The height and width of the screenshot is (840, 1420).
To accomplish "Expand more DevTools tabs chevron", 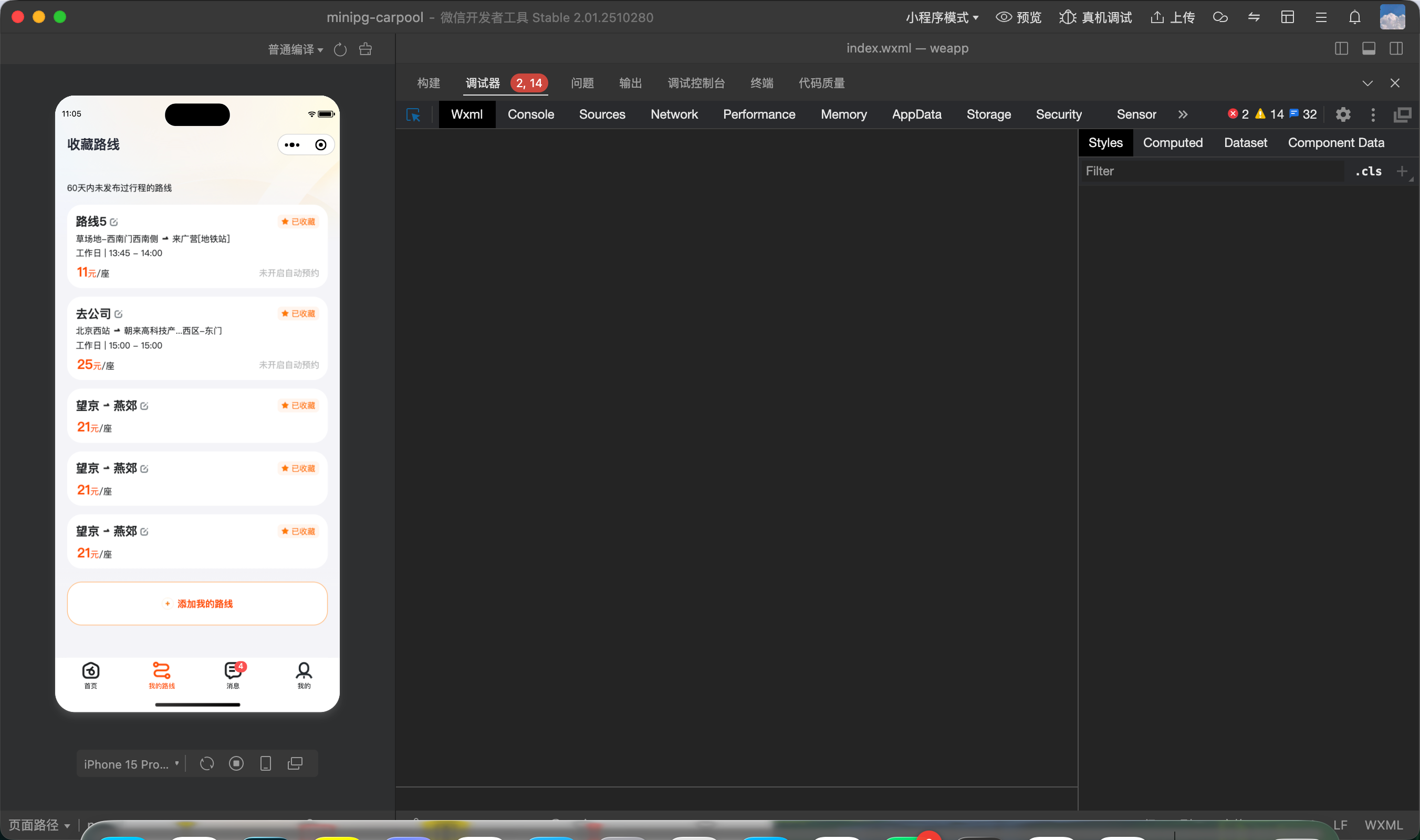I will [x=1183, y=115].
